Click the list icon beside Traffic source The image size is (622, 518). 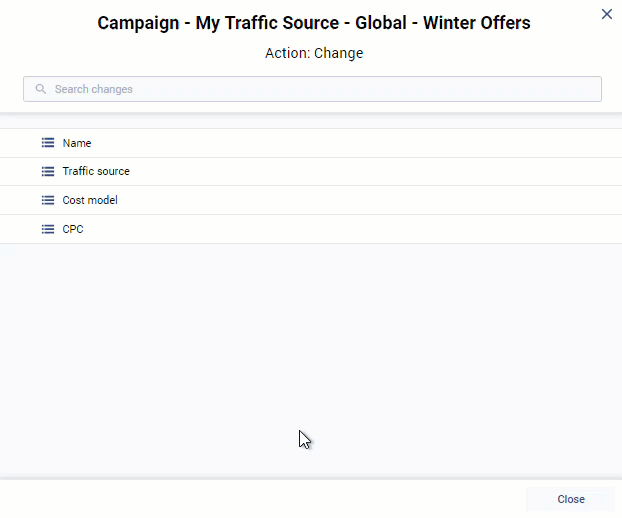coord(48,171)
